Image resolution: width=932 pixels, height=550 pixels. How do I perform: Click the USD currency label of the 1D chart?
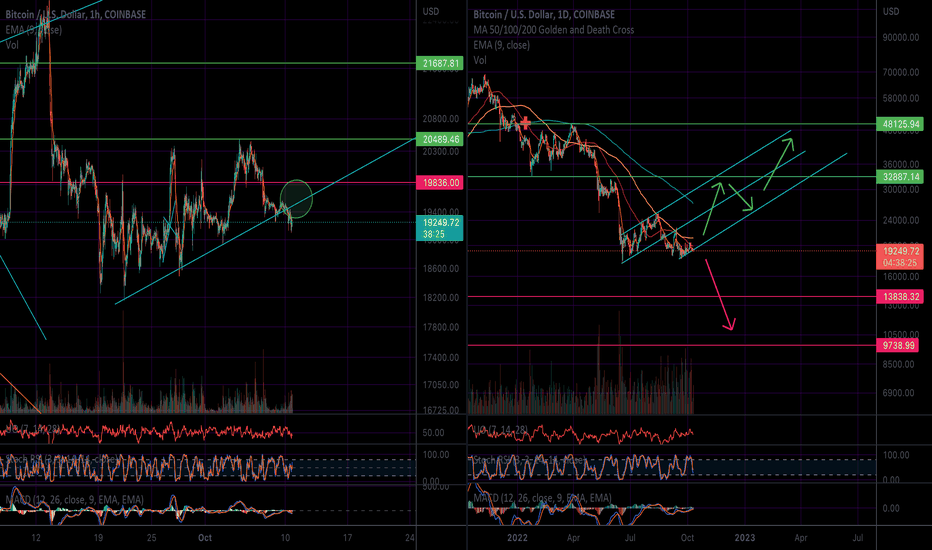pos(890,11)
